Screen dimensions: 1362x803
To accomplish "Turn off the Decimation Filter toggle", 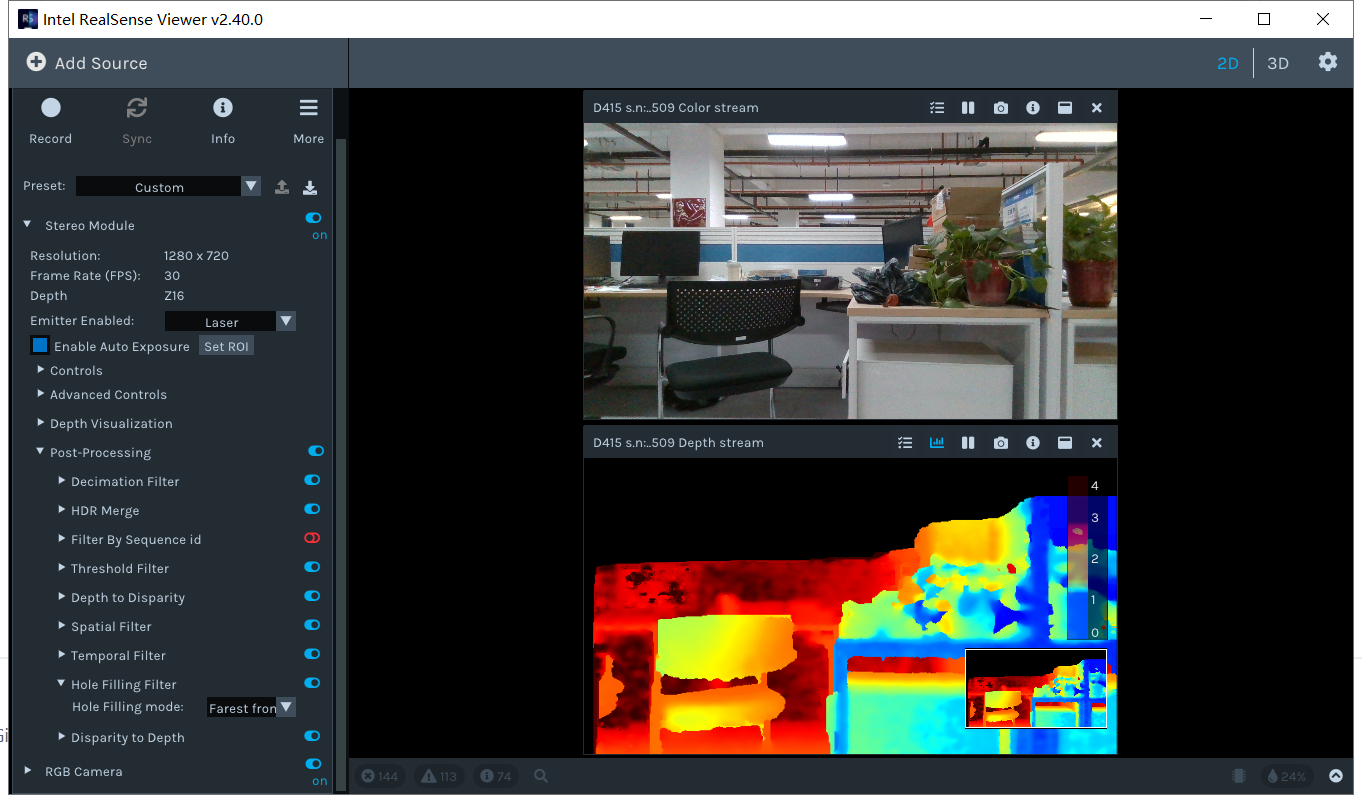I will click(313, 481).
